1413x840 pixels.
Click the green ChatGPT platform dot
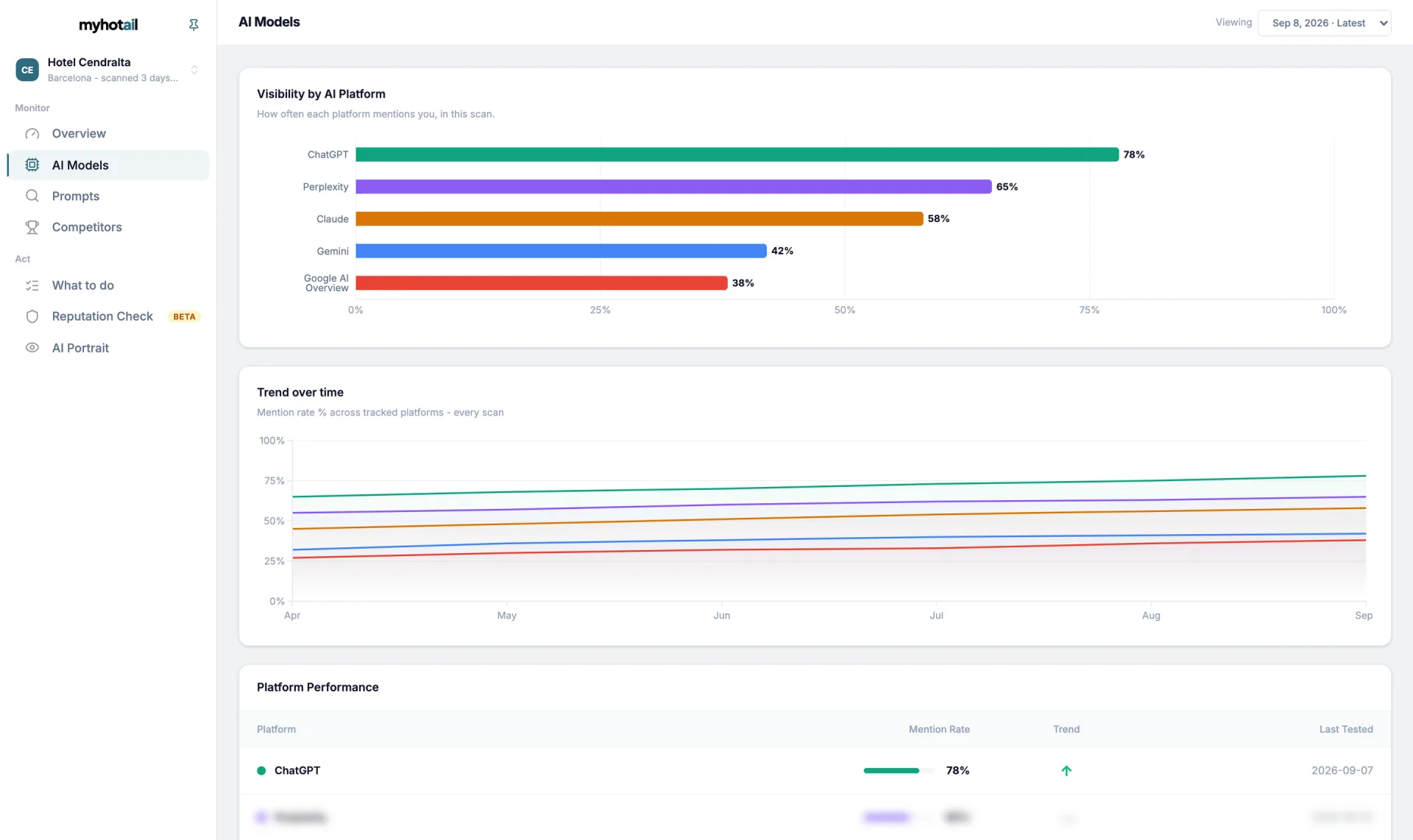pos(261,771)
